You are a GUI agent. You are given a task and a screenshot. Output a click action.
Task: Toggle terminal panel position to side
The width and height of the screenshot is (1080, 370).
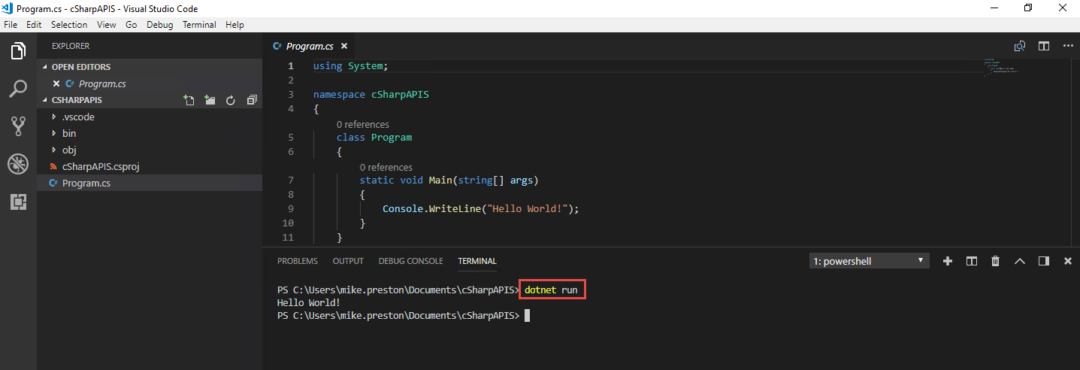coord(1043,261)
